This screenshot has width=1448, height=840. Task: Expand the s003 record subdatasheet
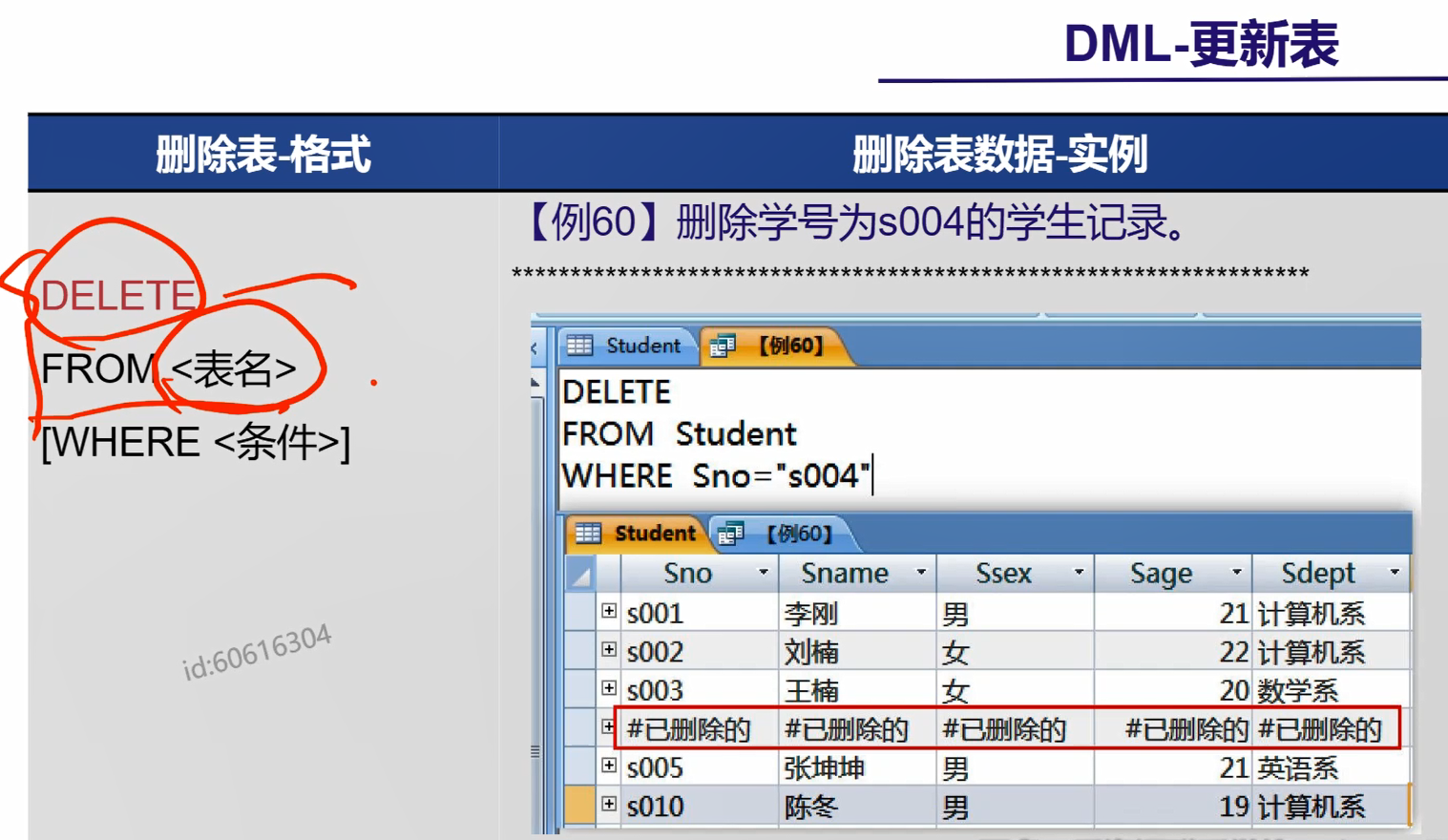click(609, 688)
